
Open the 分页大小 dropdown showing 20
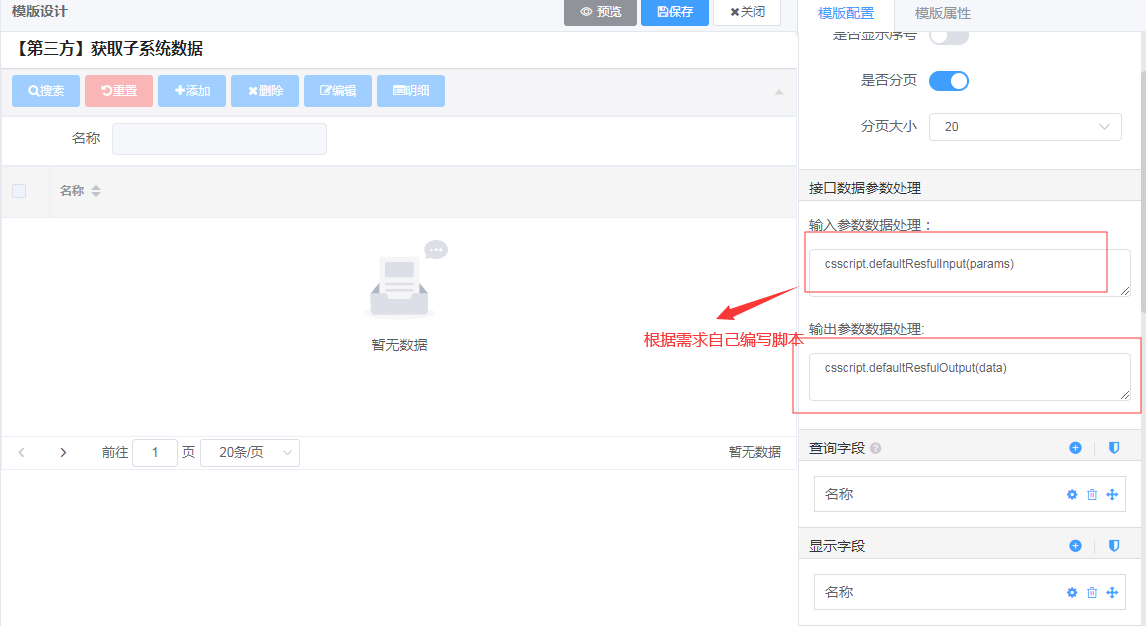coord(1024,127)
